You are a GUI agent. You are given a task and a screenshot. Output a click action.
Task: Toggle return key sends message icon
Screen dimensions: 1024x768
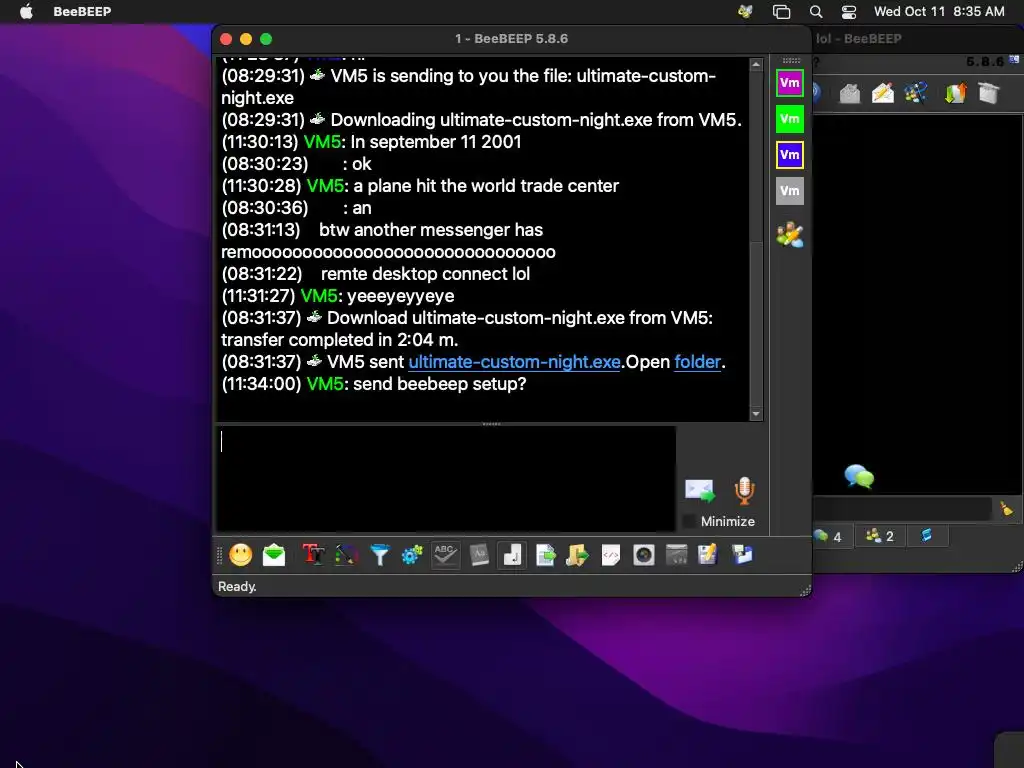point(512,555)
